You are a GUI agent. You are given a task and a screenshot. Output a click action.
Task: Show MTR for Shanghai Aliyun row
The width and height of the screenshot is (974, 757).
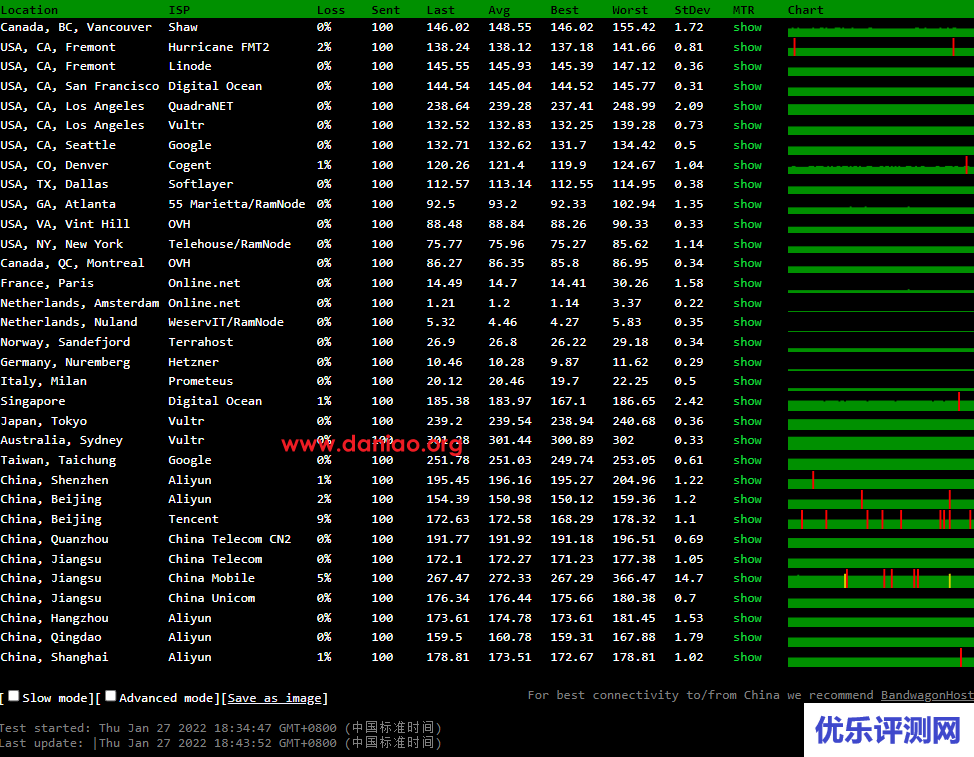click(747, 657)
